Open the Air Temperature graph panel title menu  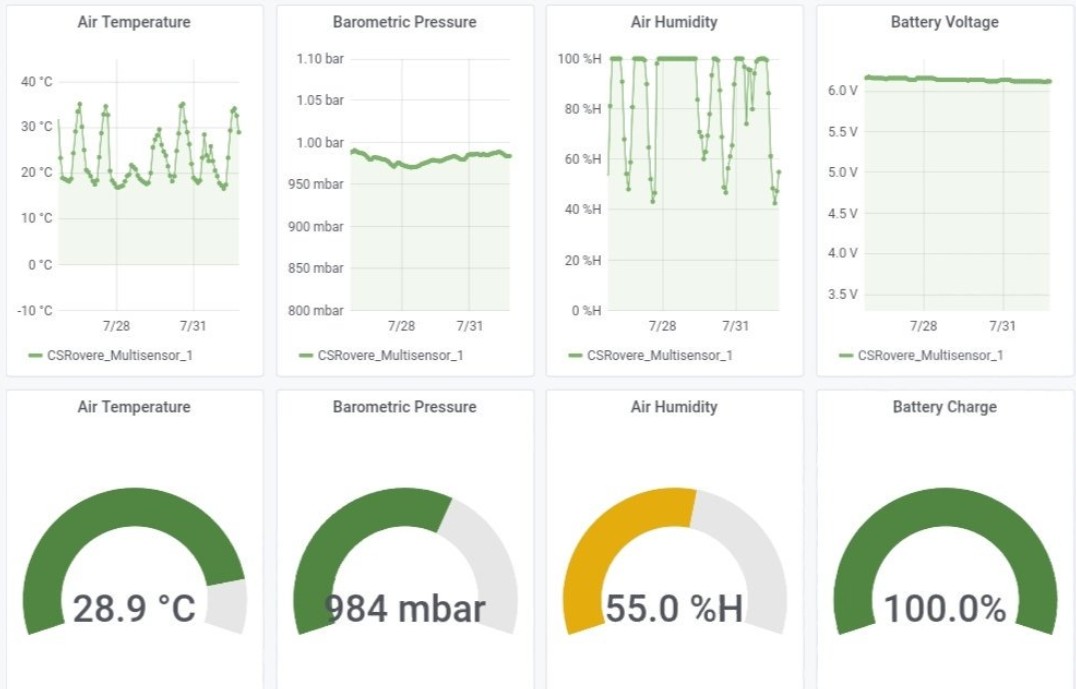click(134, 22)
